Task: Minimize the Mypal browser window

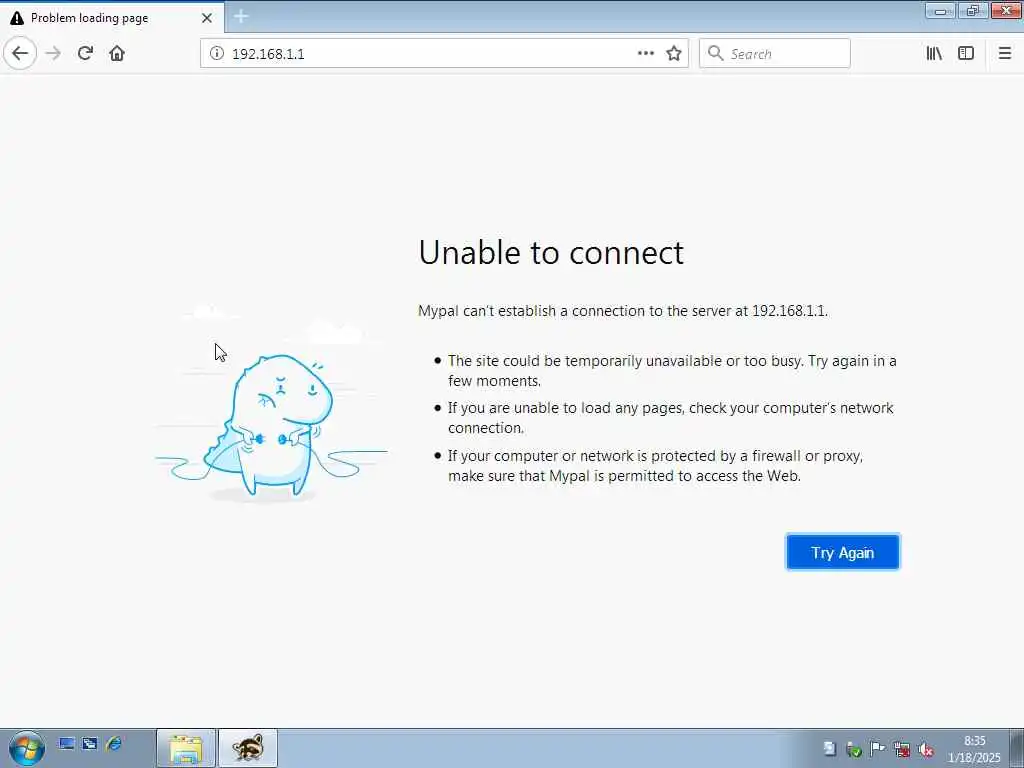Action: click(940, 11)
